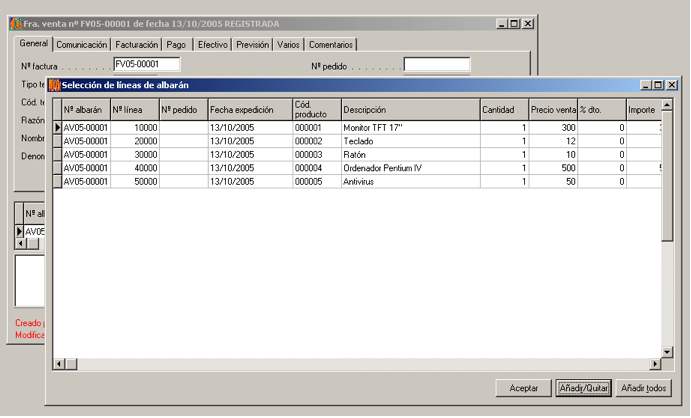
Task: Sort by the Descripción column header
Action: (x=409, y=109)
